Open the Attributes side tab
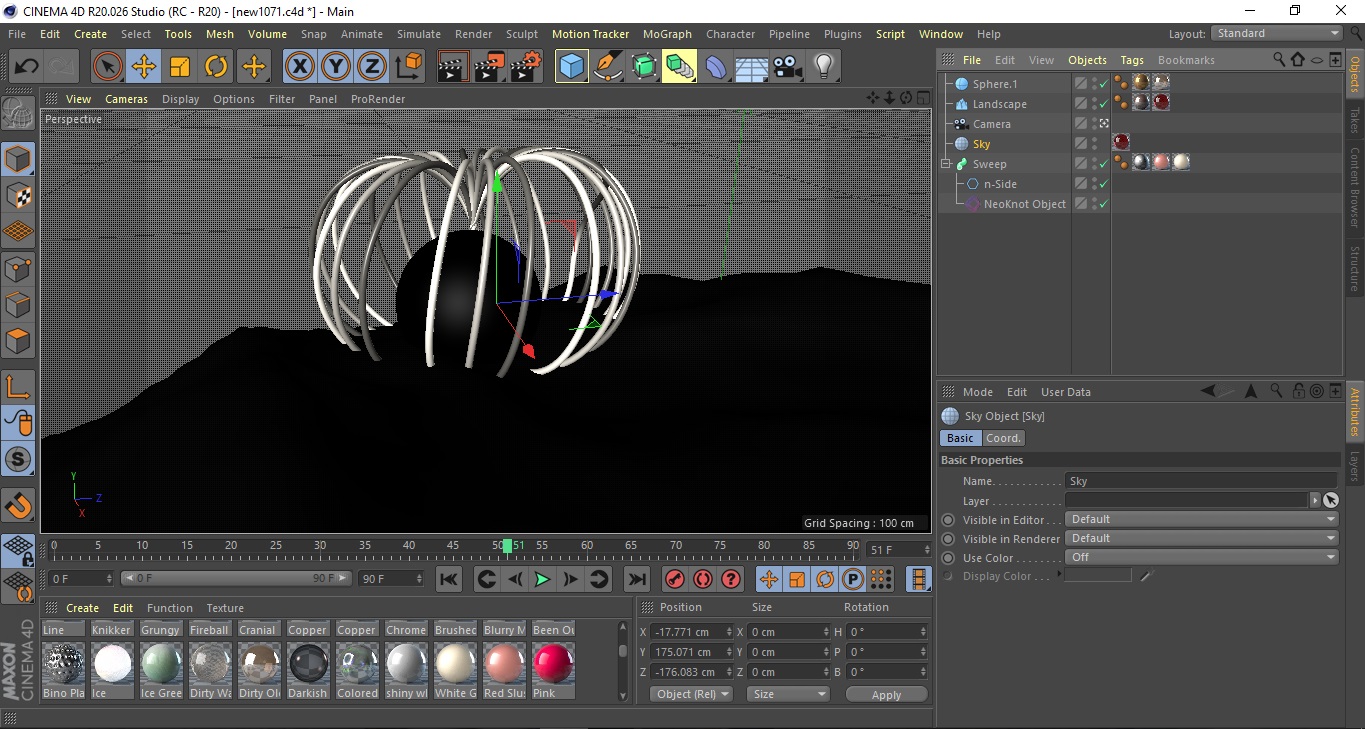 click(x=1355, y=411)
